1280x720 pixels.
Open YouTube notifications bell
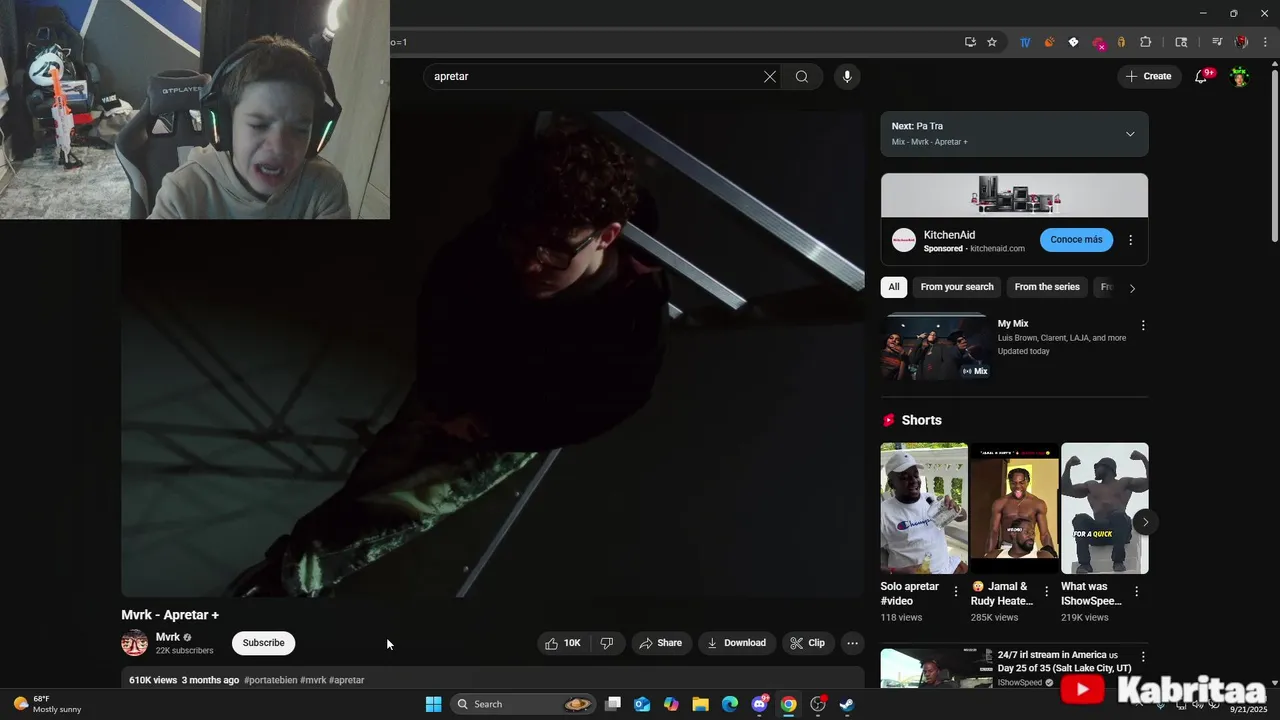pyautogui.click(x=1202, y=76)
